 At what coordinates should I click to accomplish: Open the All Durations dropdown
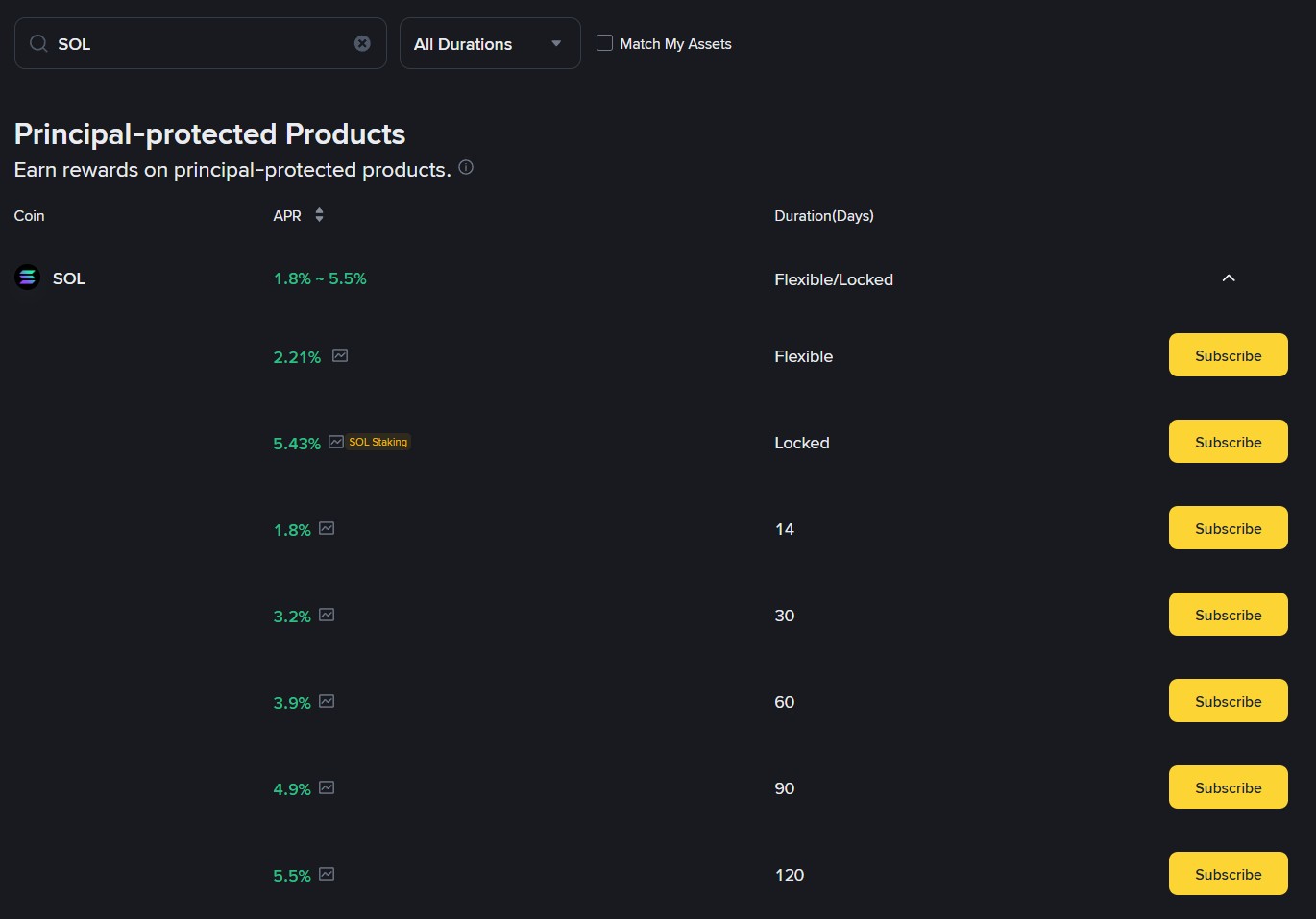pyautogui.click(x=490, y=43)
